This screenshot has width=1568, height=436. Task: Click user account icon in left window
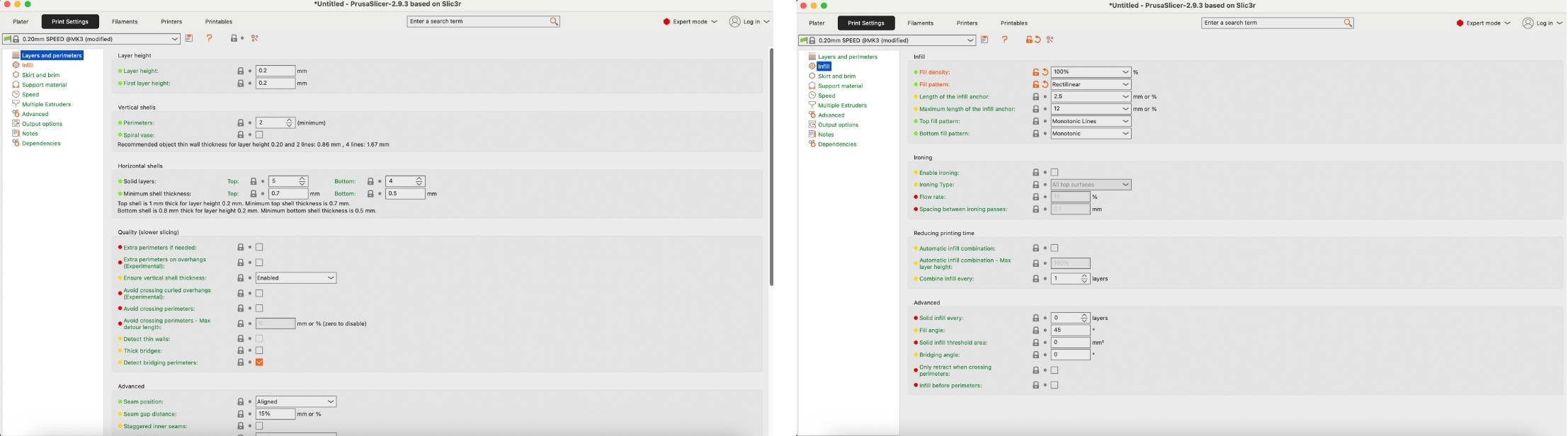[x=735, y=22]
